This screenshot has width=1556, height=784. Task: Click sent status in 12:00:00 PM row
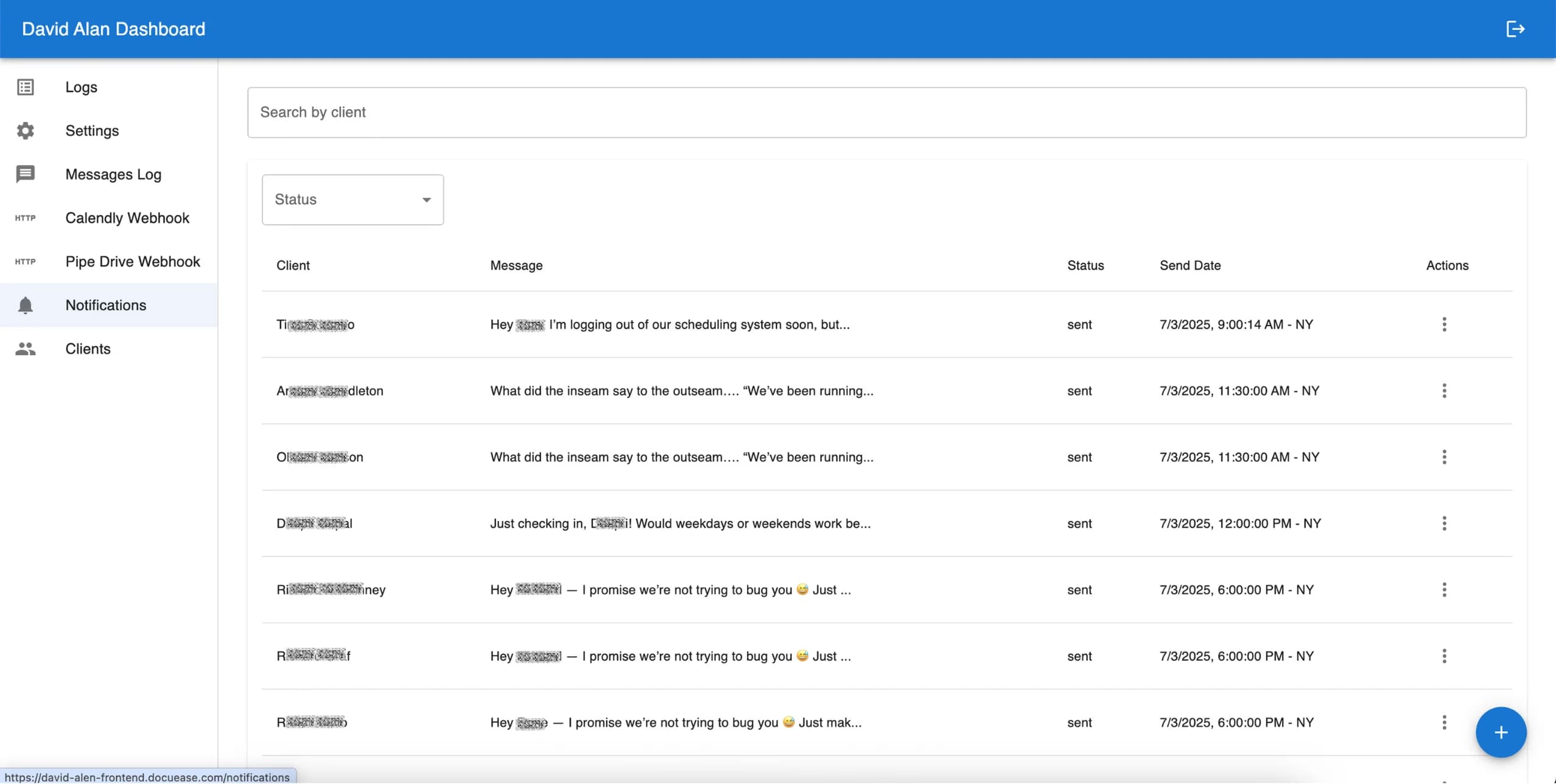click(x=1079, y=523)
